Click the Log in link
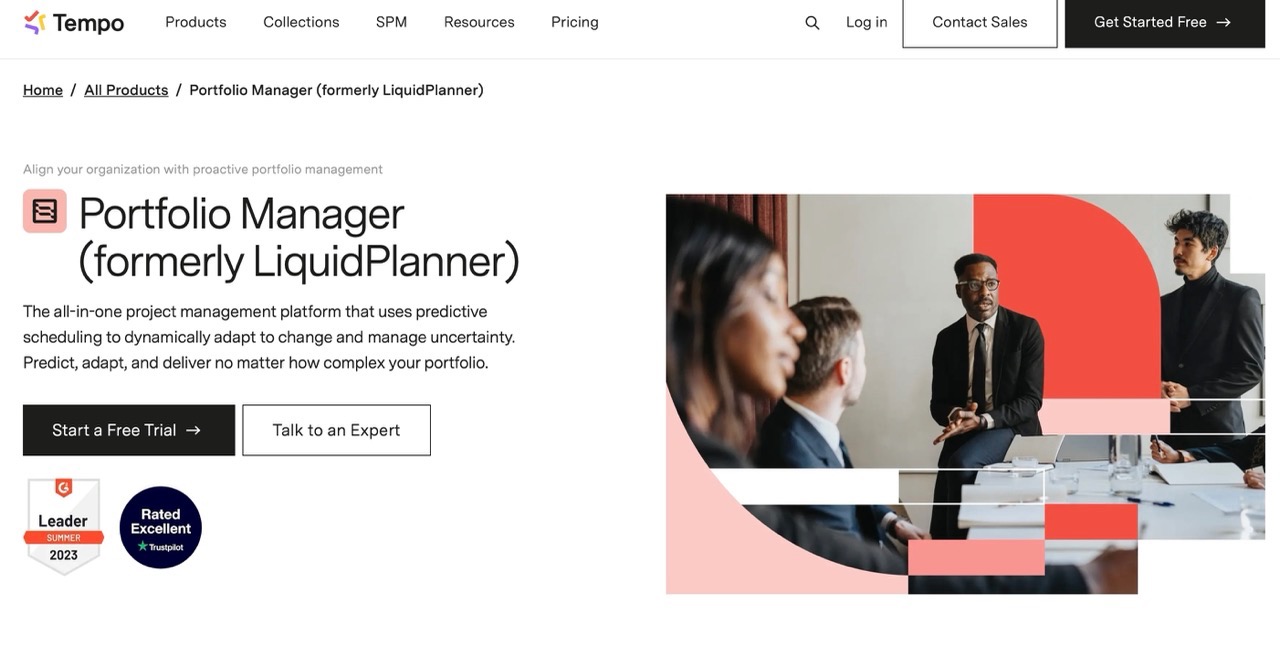The height and width of the screenshot is (645, 1280). 866,21
